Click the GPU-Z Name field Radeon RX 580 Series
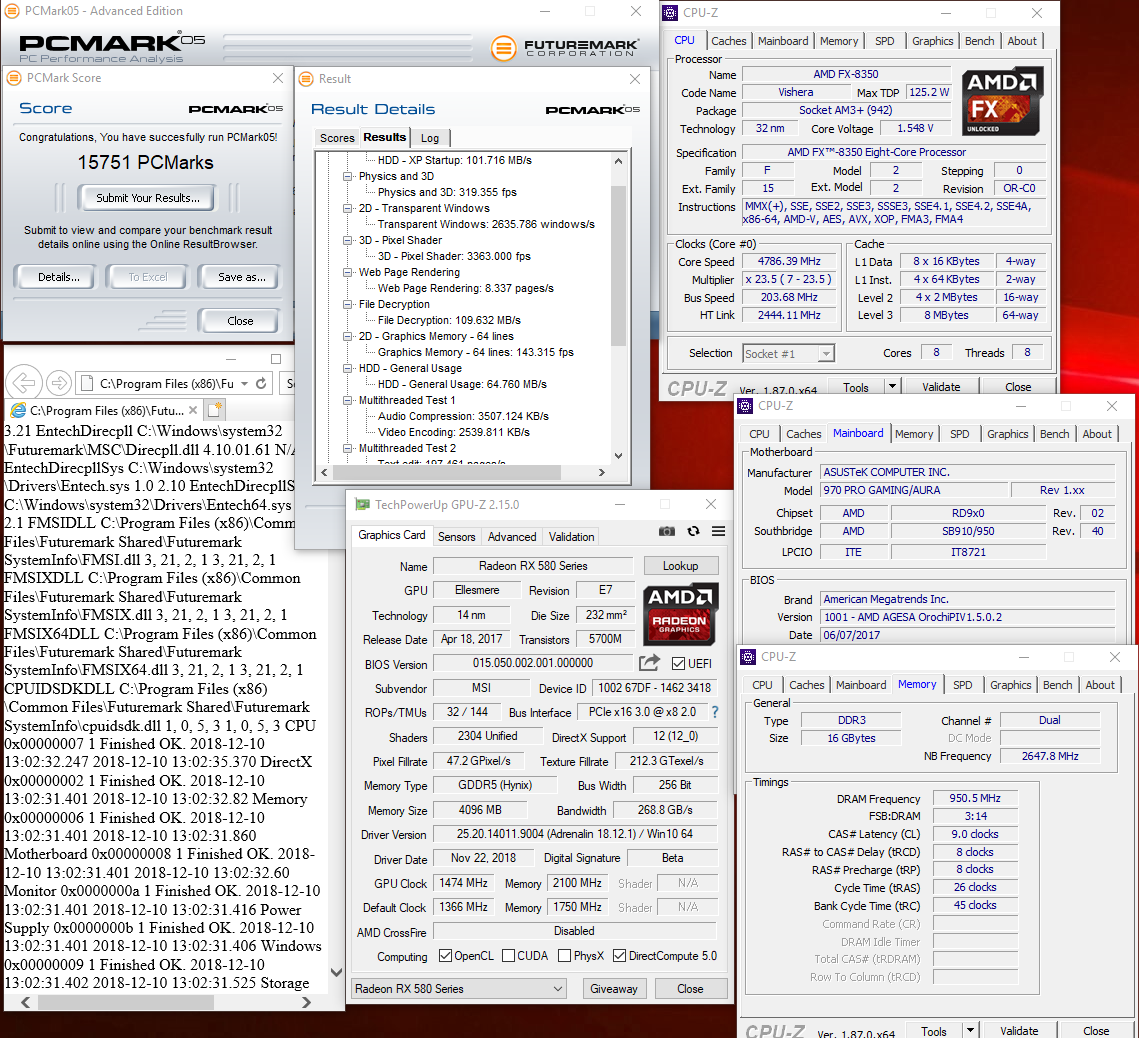This screenshot has height=1038, width=1139. 533,566
